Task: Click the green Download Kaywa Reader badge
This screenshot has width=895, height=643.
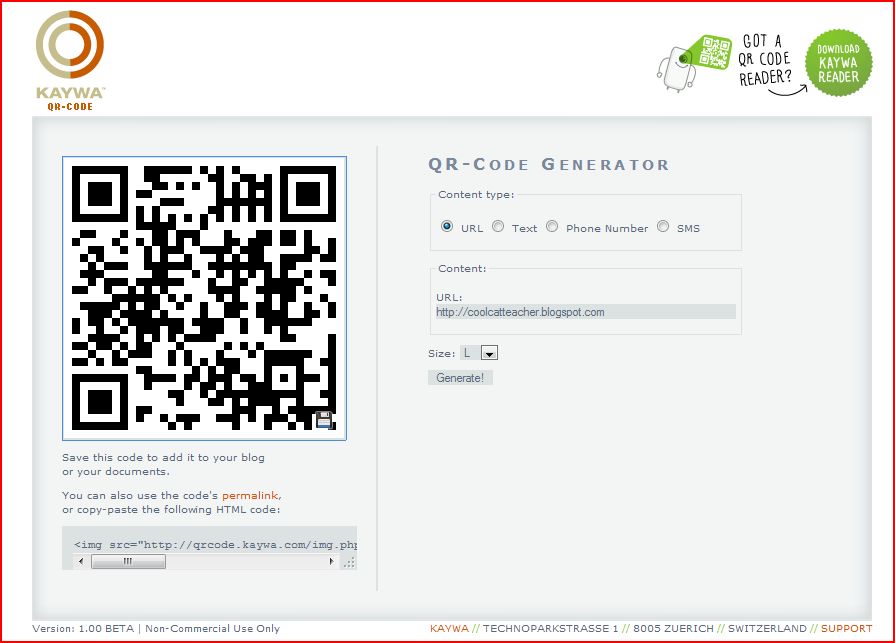Action: (838, 63)
